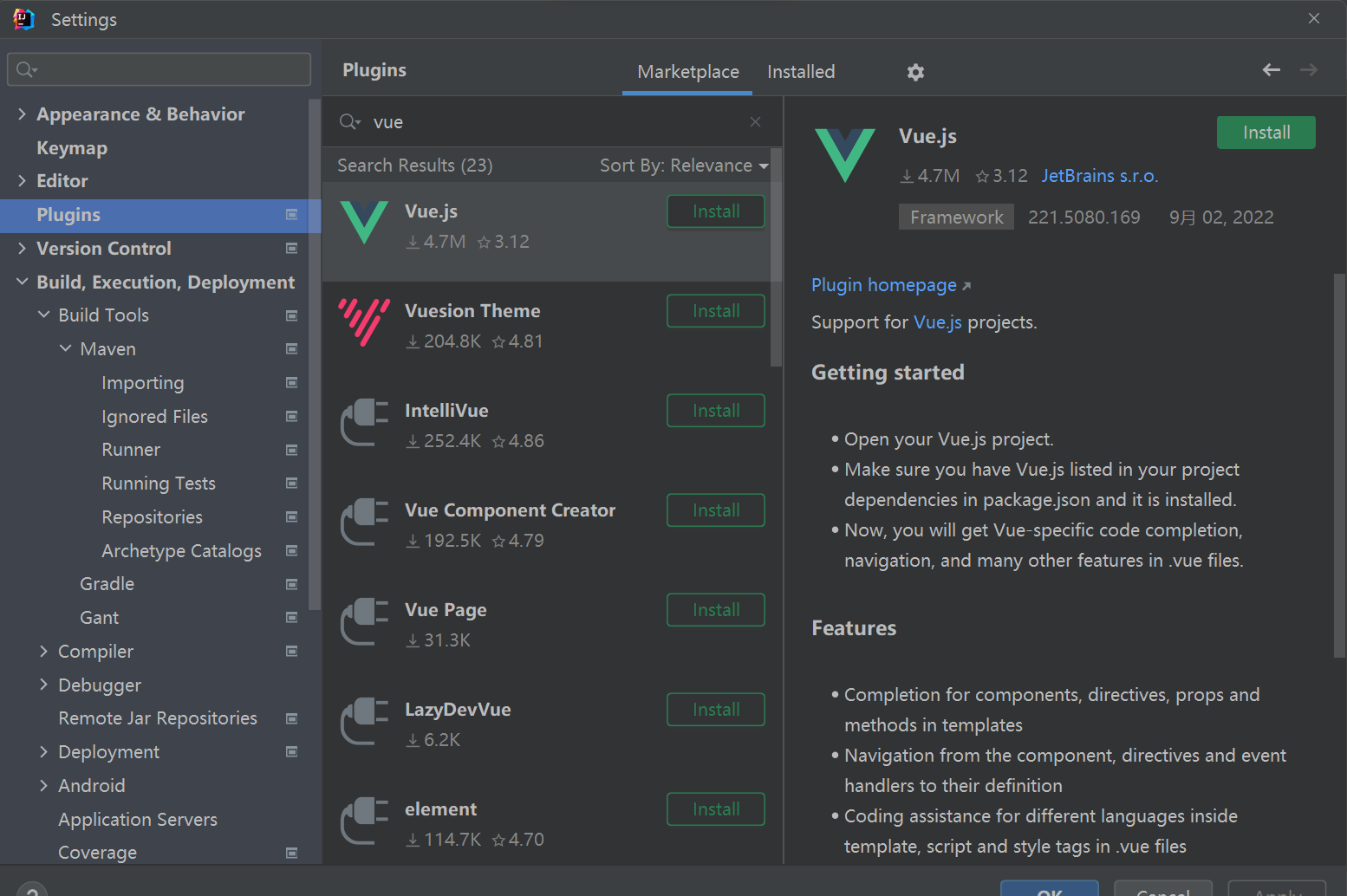Install the Vue Component Creator plugin

click(716, 510)
